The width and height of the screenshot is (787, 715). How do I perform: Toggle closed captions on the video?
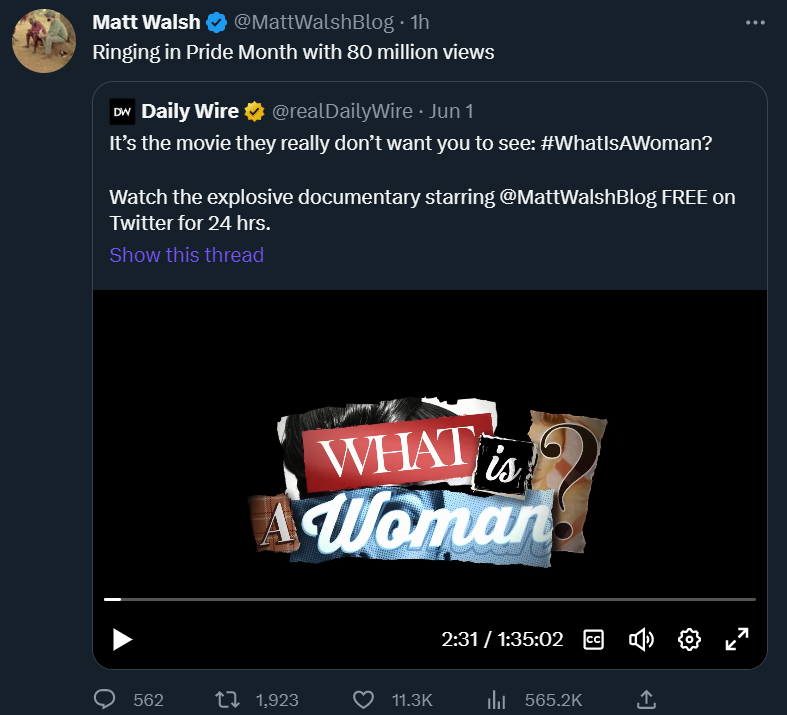click(593, 639)
